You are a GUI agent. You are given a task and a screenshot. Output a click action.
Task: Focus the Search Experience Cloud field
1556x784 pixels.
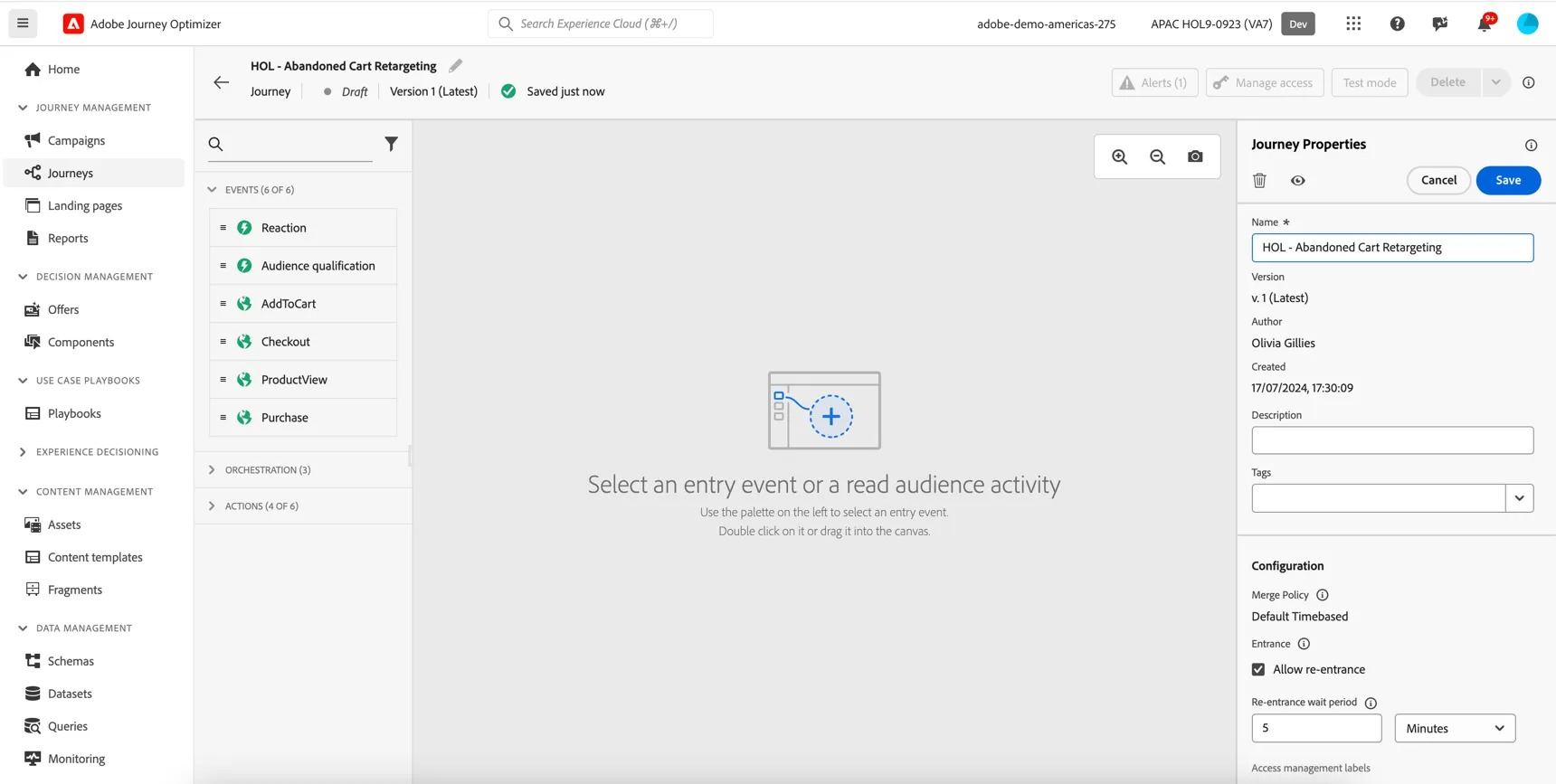(601, 24)
